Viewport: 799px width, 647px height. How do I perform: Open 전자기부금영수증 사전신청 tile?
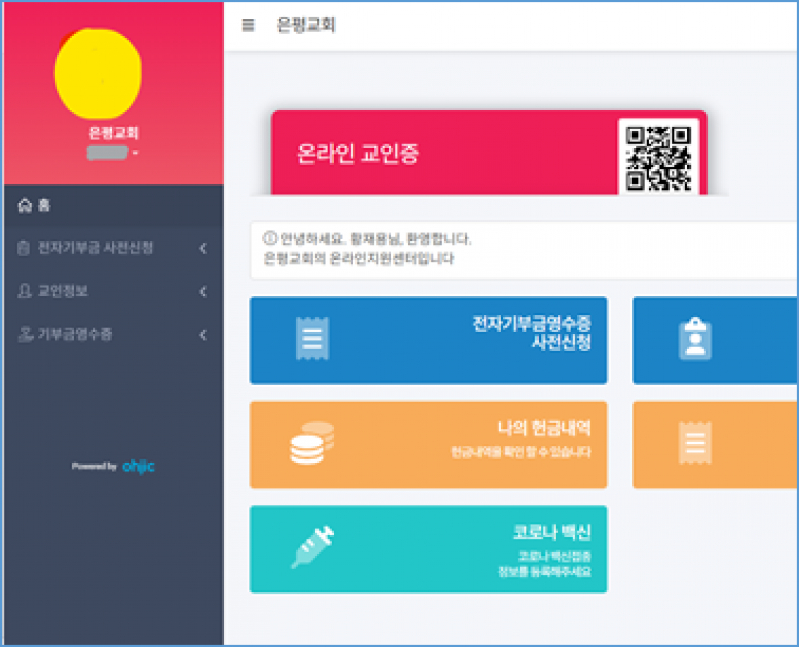tap(428, 340)
